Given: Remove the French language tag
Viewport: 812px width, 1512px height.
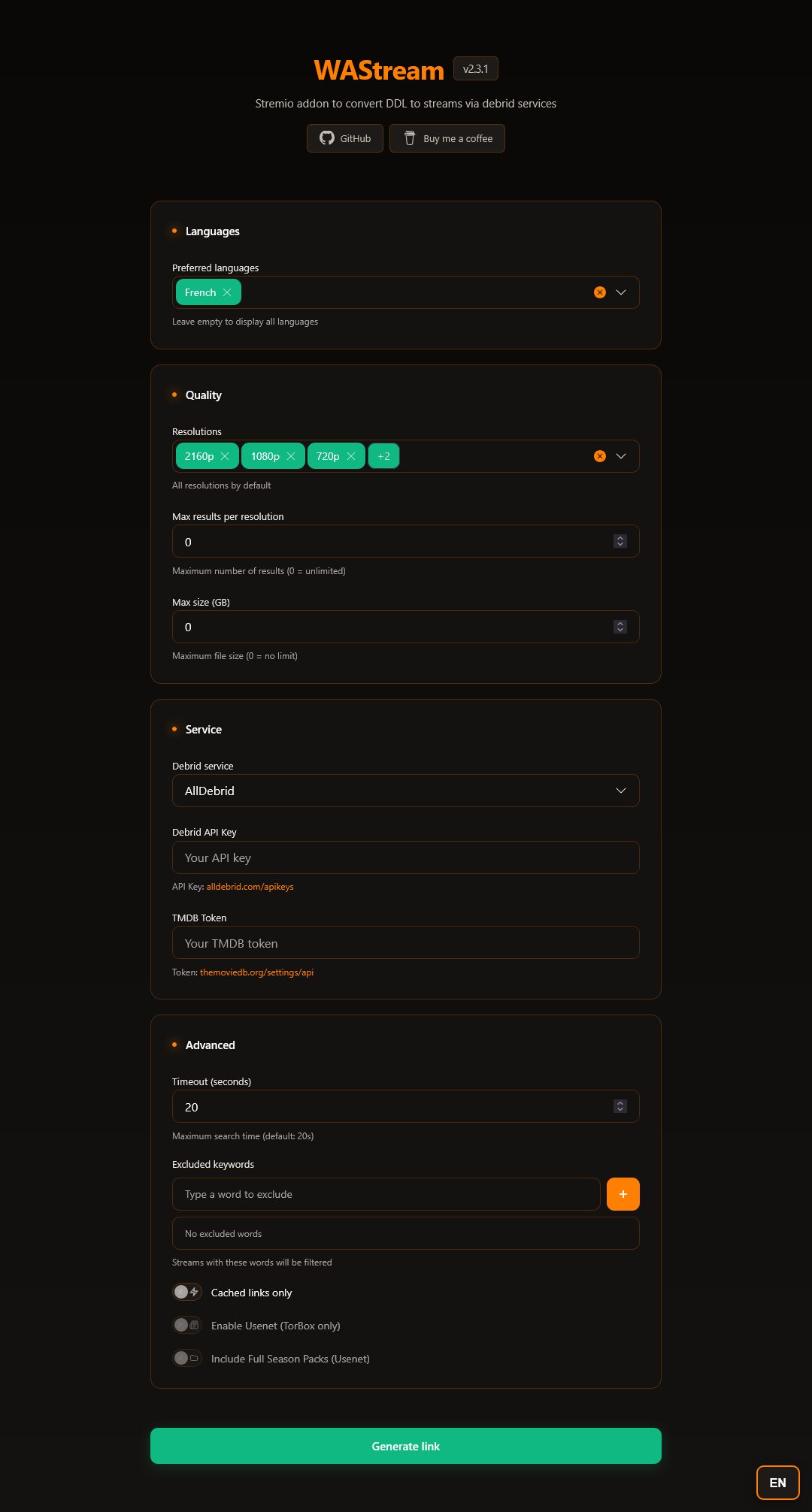Looking at the screenshot, I should pos(227,292).
